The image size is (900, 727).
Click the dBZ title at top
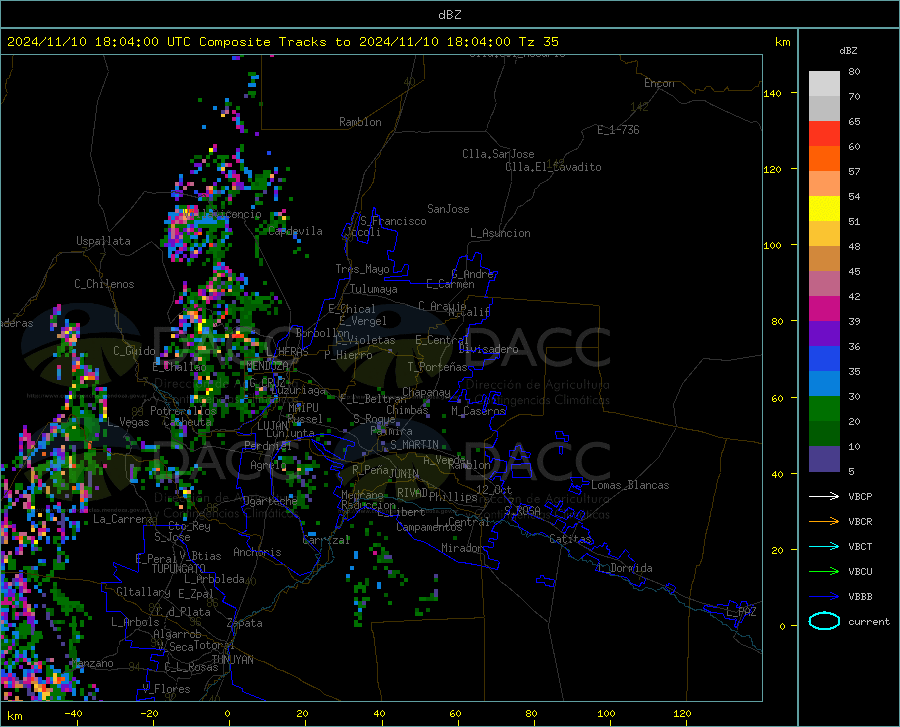coord(449,15)
